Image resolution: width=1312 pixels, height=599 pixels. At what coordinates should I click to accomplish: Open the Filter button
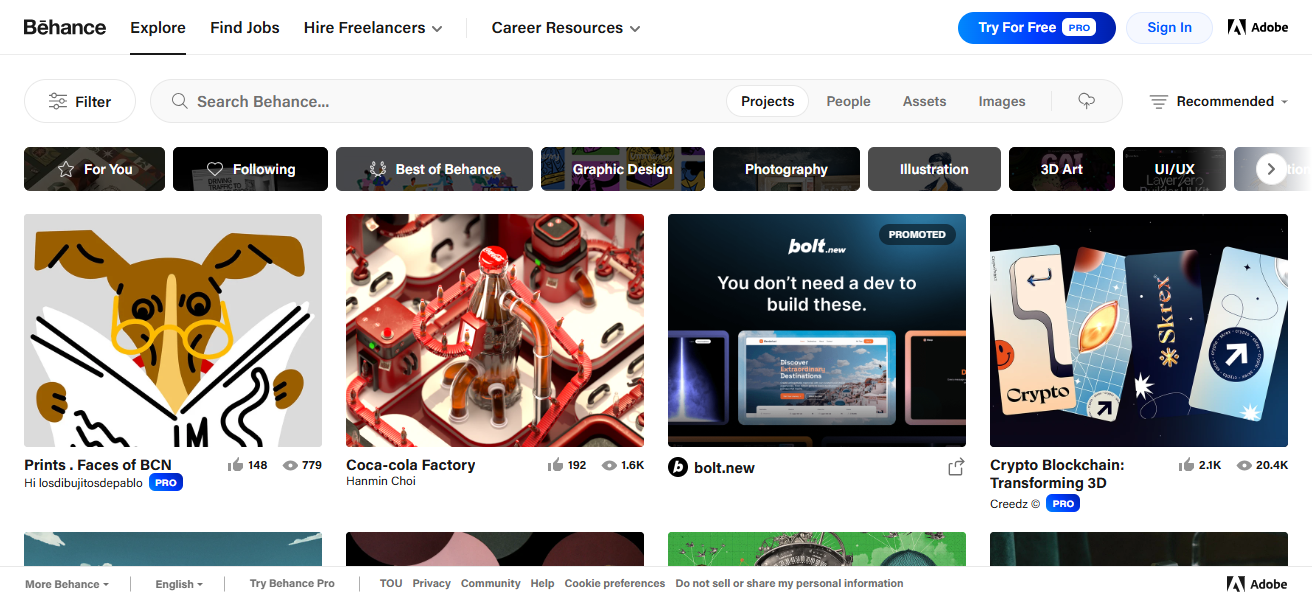click(x=80, y=101)
